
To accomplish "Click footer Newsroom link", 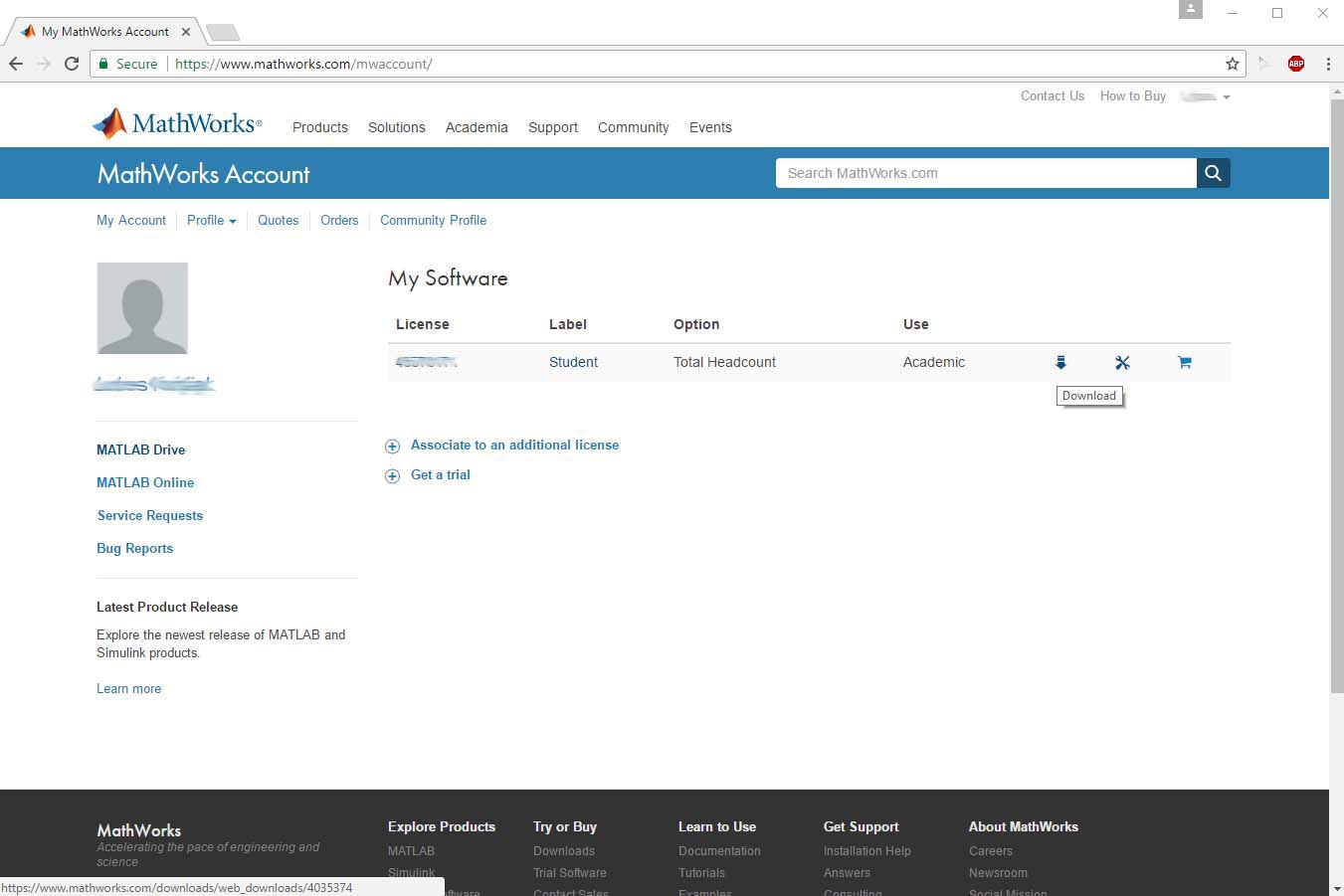I will pyautogui.click(x=999, y=873).
